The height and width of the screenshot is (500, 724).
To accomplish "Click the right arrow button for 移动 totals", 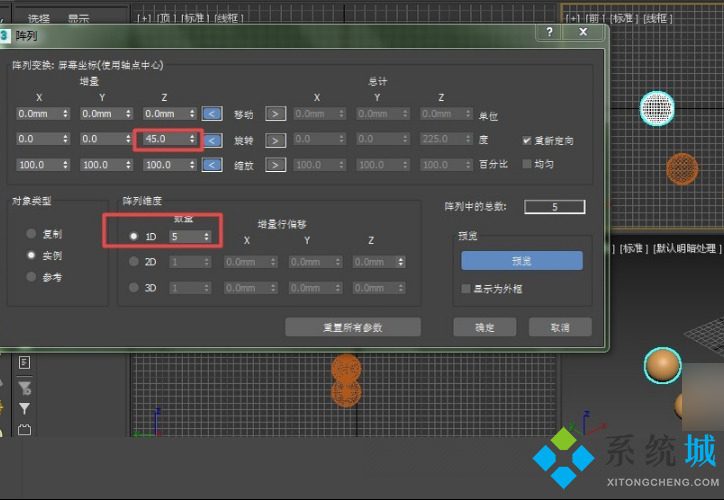I will coord(275,114).
